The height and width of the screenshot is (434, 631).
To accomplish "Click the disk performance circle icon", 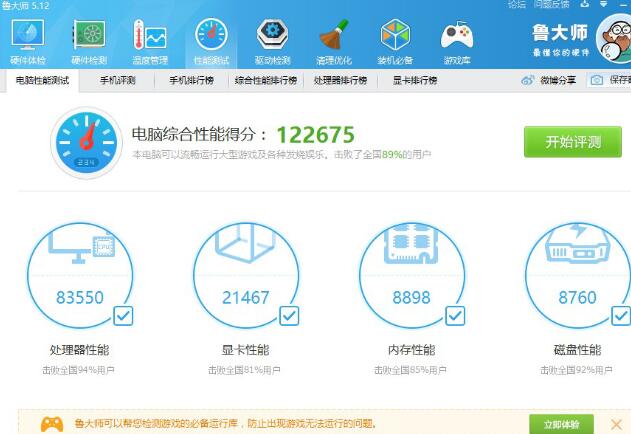I will coord(578,275).
